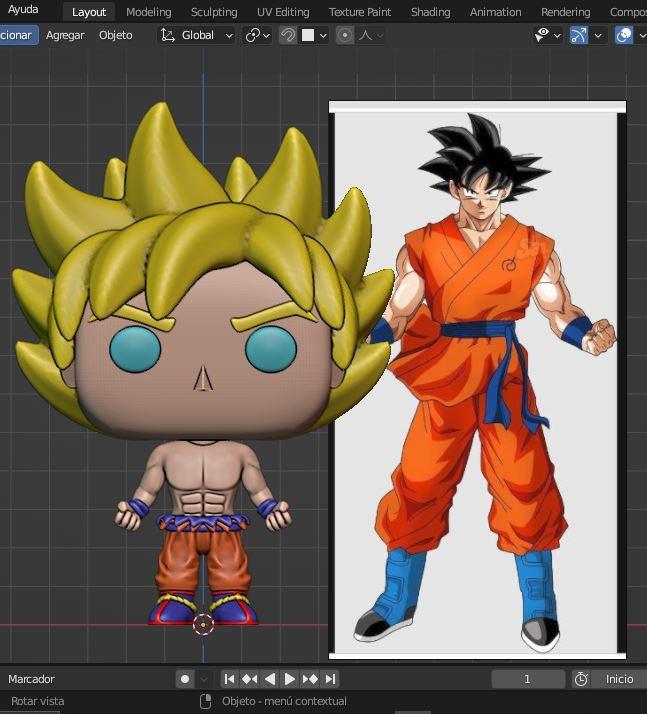Expand auto keyframing options dropdown
Viewport: 647px width, 714px height.
tap(204, 679)
